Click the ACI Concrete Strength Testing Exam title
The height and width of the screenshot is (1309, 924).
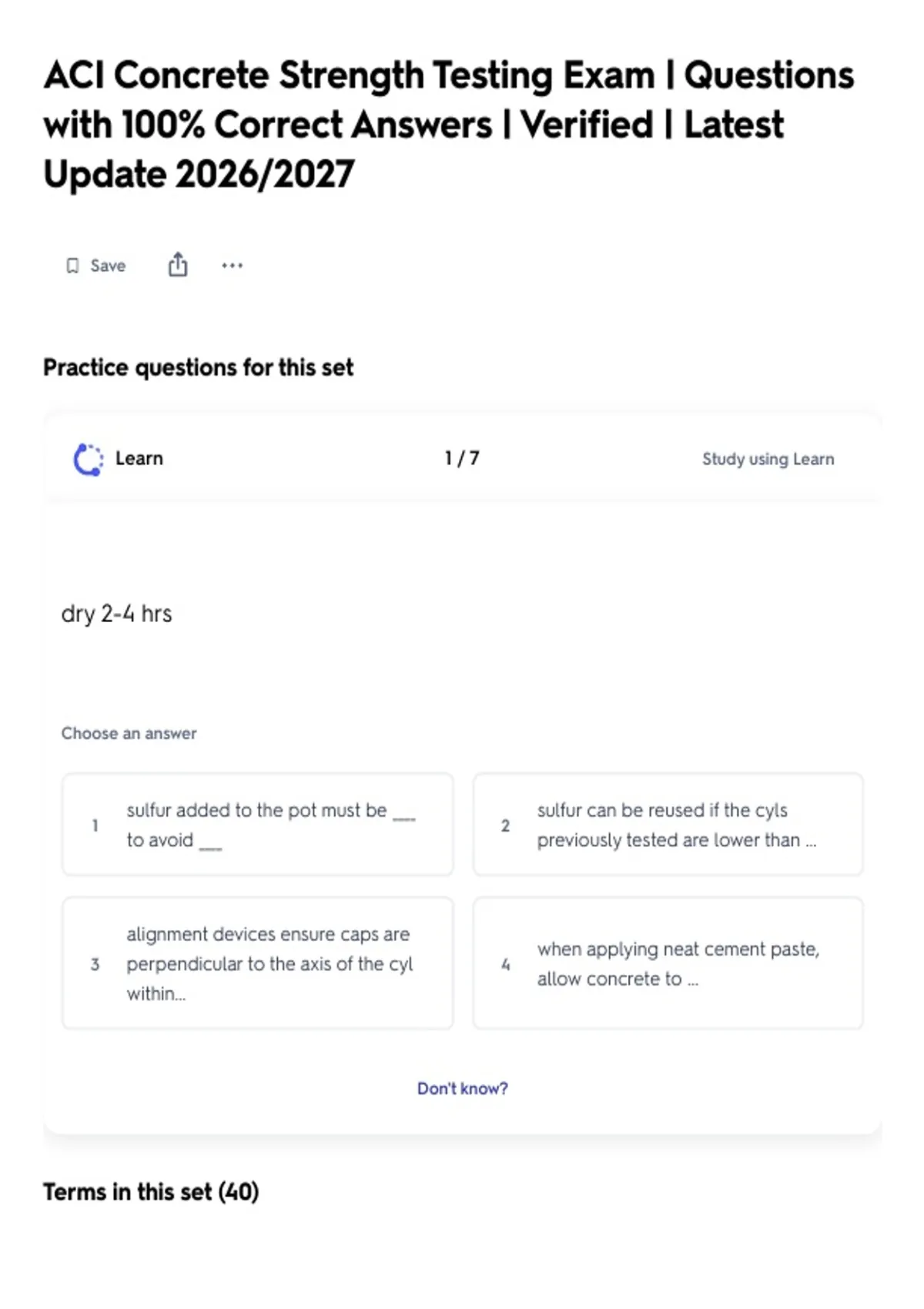point(449,125)
